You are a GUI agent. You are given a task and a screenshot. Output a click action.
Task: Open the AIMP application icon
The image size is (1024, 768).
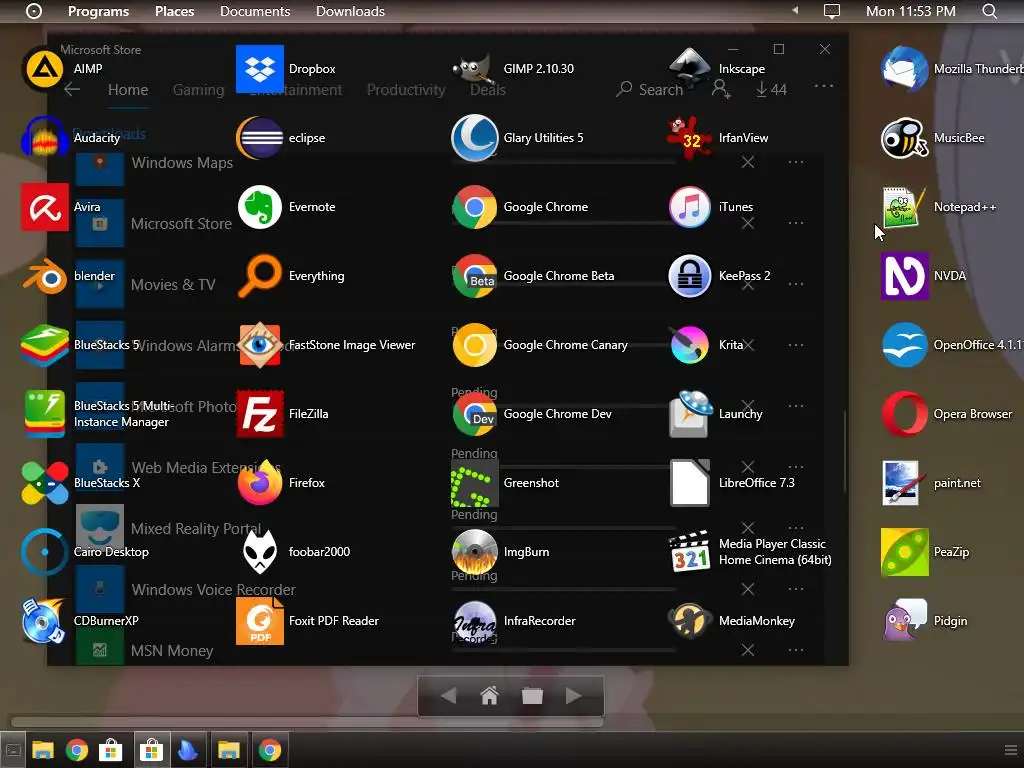coord(44,69)
